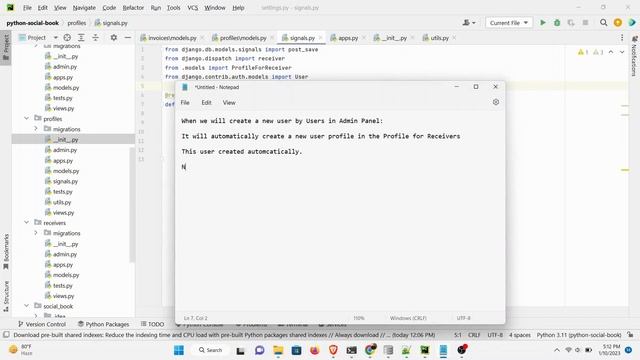Open the TODO tool window

152,324
